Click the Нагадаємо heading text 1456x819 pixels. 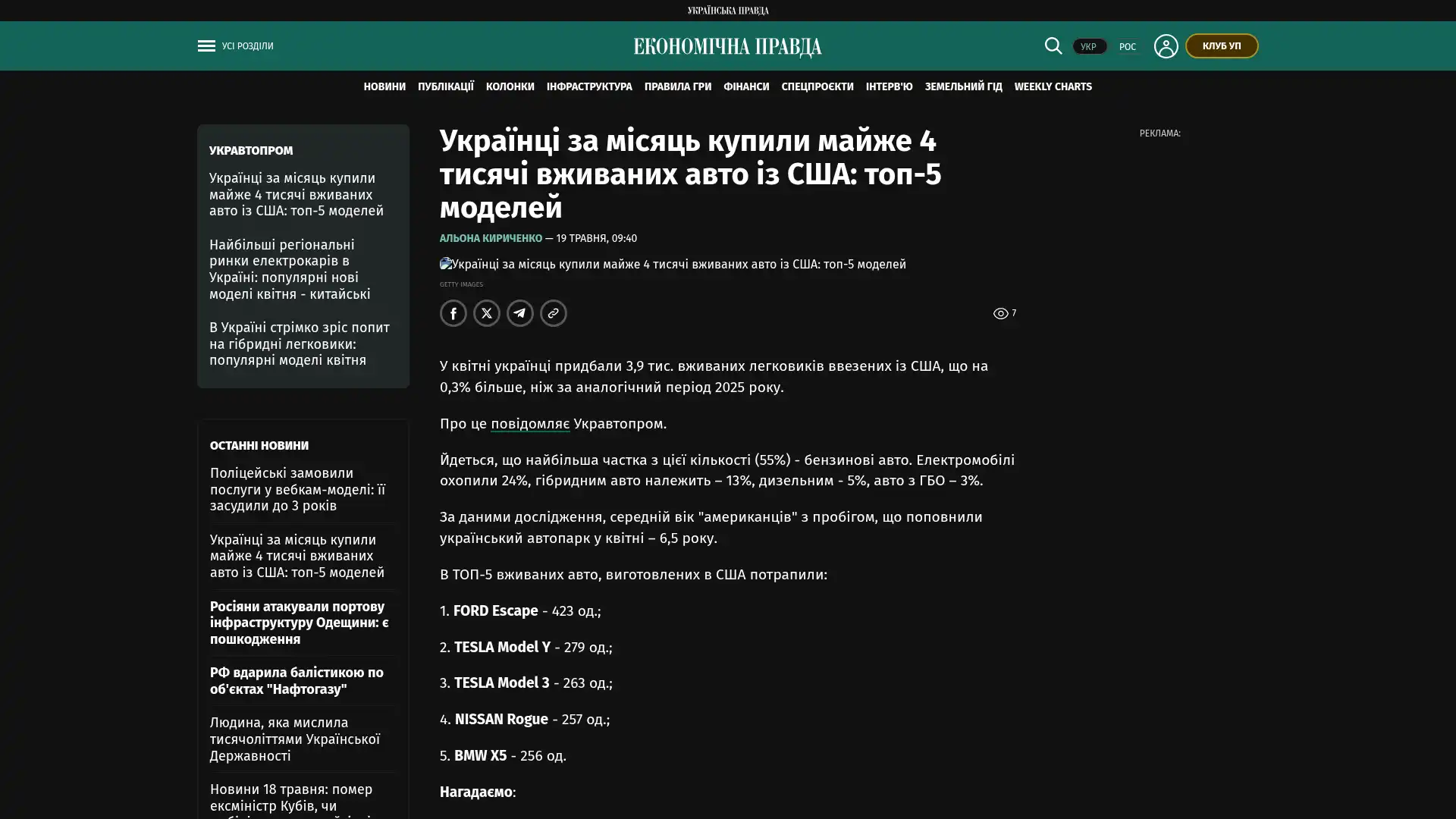[x=476, y=792]
